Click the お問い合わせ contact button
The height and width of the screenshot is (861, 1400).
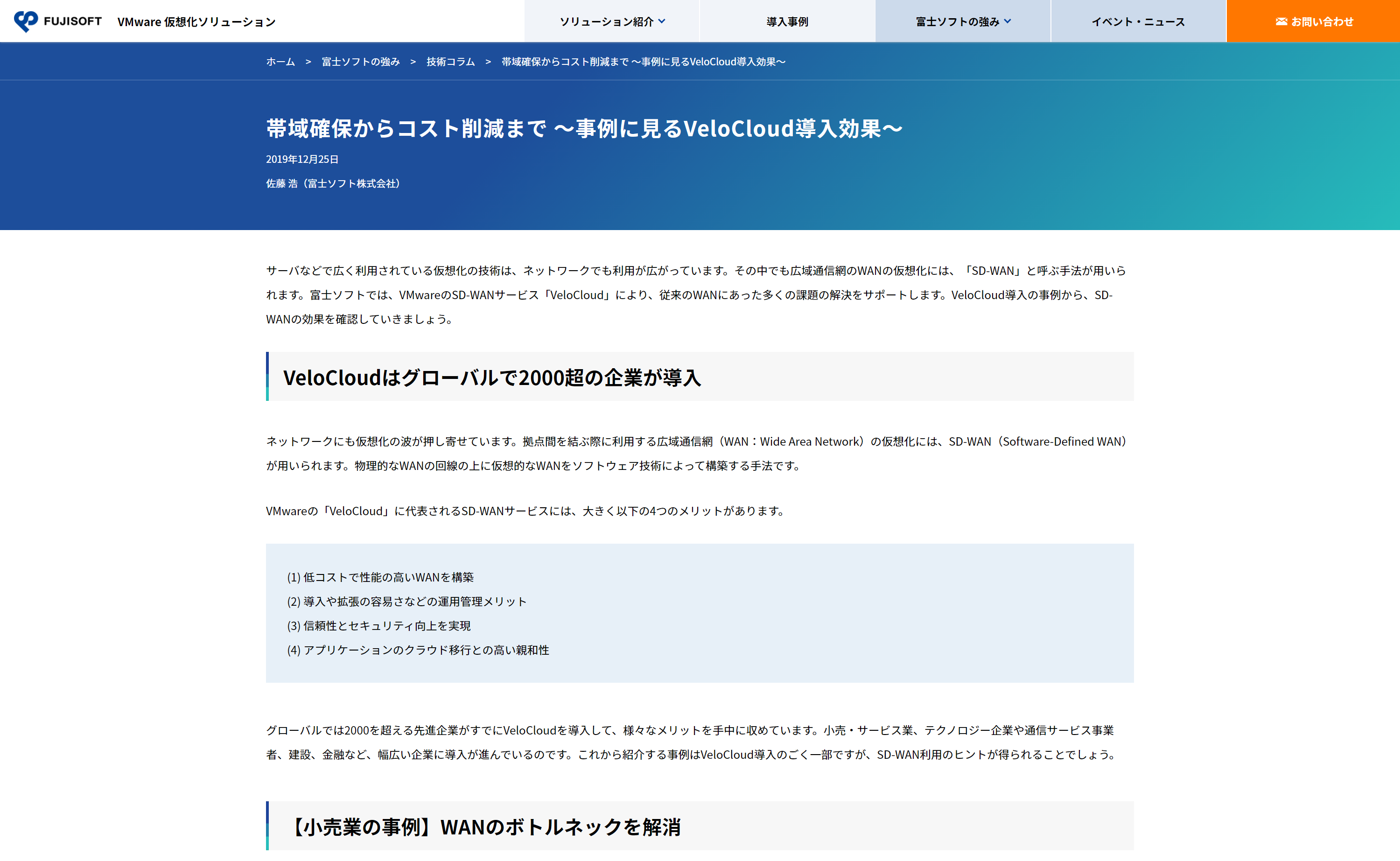tap(1313, 21)
